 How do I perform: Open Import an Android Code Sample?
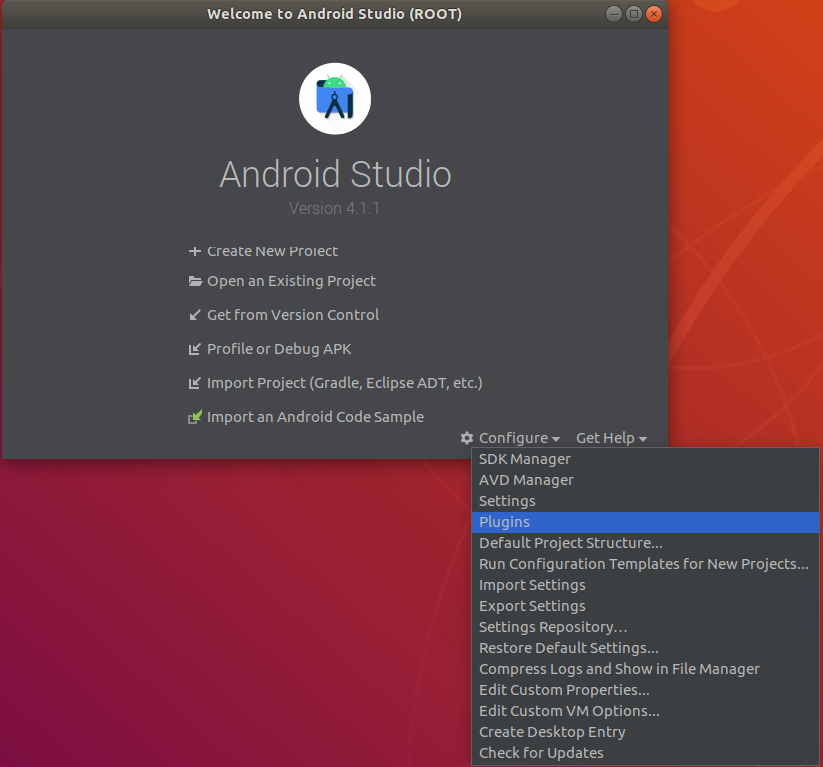tap(315, 417)
